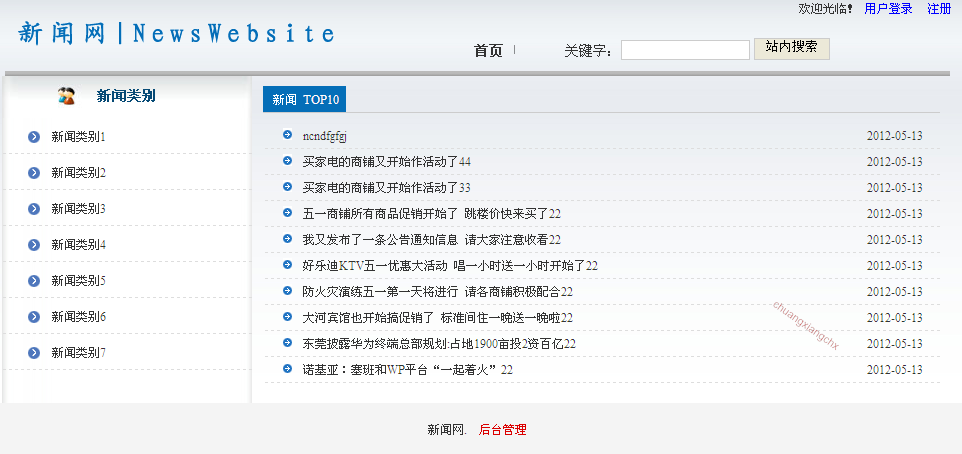Click the bullet icon before 买家电的商铺又开始作活动了44

(x=287, y=160)
